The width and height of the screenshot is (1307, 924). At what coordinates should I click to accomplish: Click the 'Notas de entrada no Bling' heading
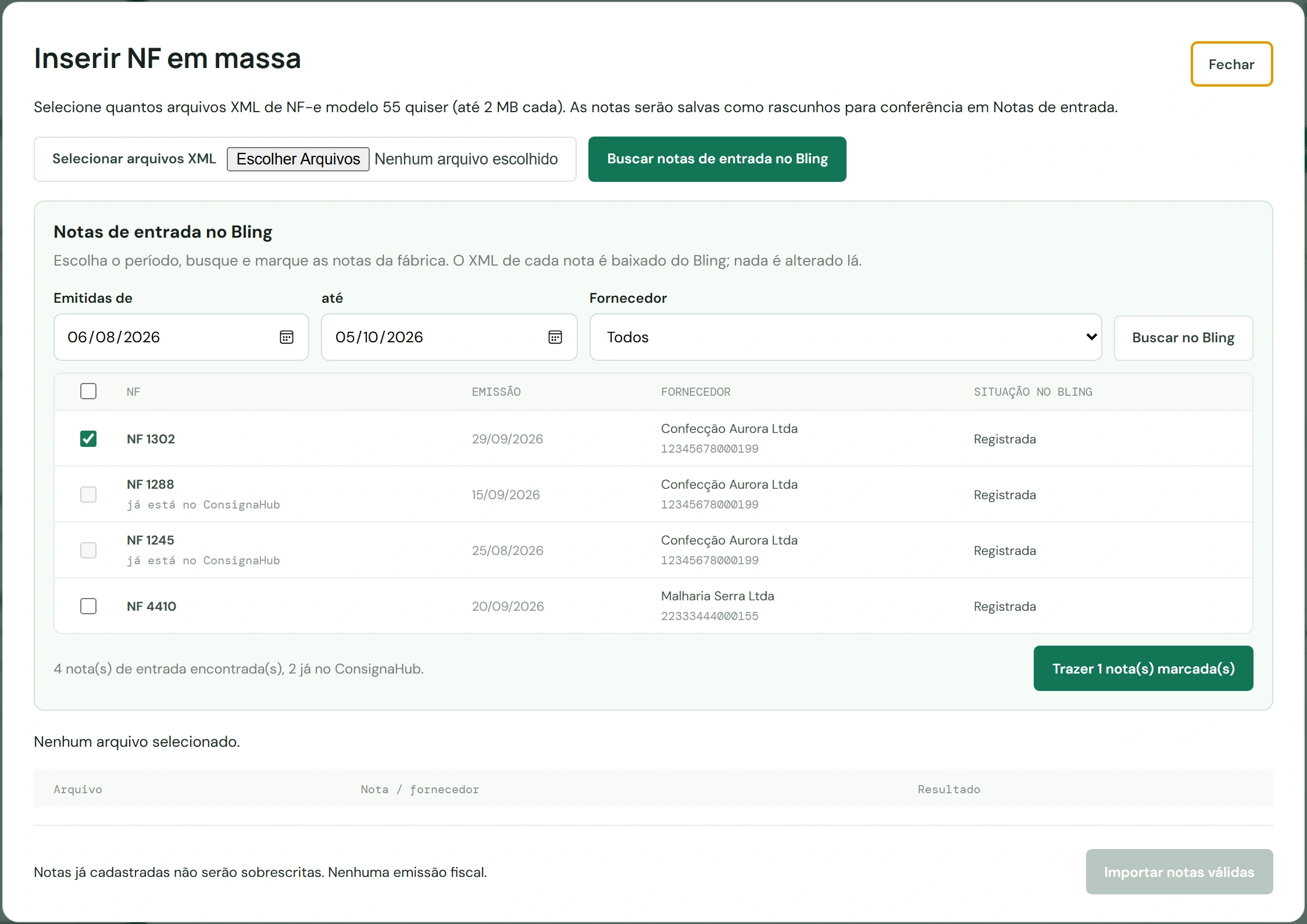pyautogui.click(x=163, y=232)
